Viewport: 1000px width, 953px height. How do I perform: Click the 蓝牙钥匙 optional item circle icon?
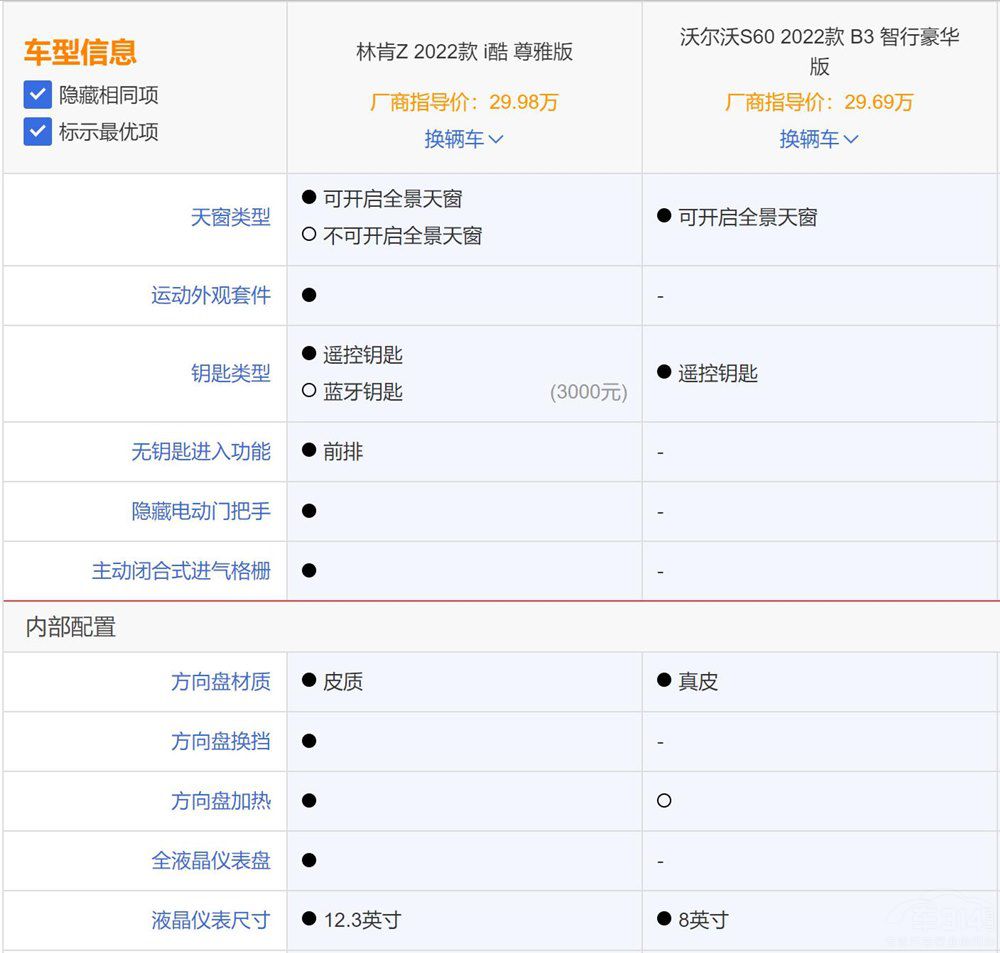pyautogui.click(x=309, y=392)
